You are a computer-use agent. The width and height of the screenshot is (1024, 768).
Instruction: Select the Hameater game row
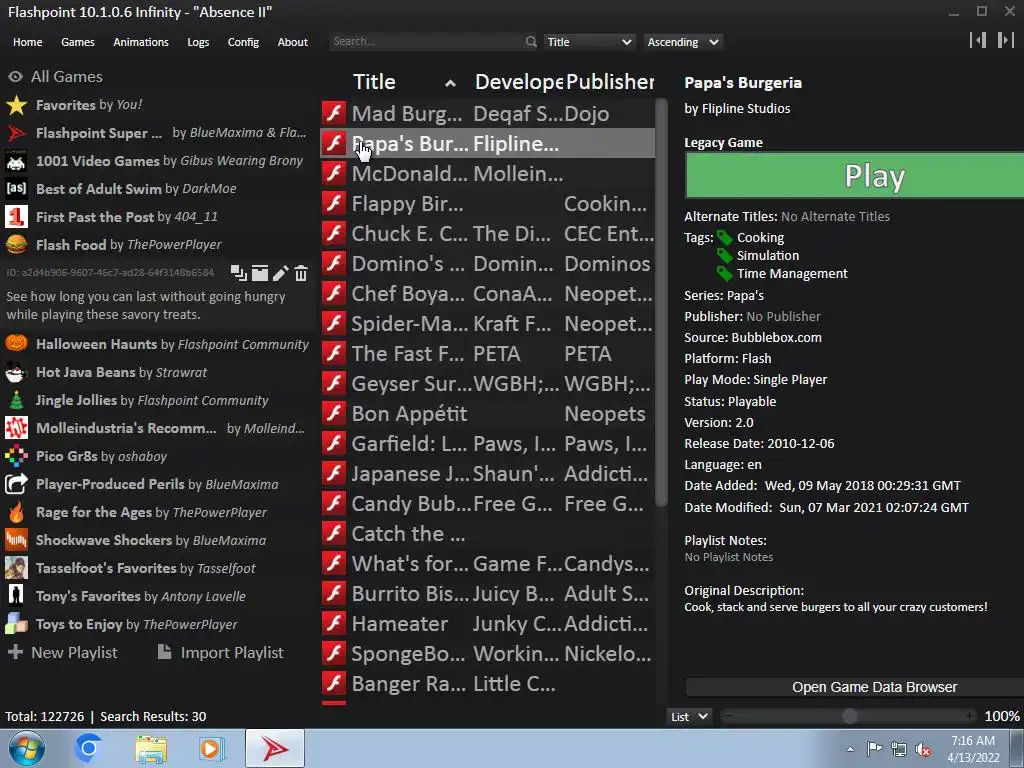tap(487, 624)
